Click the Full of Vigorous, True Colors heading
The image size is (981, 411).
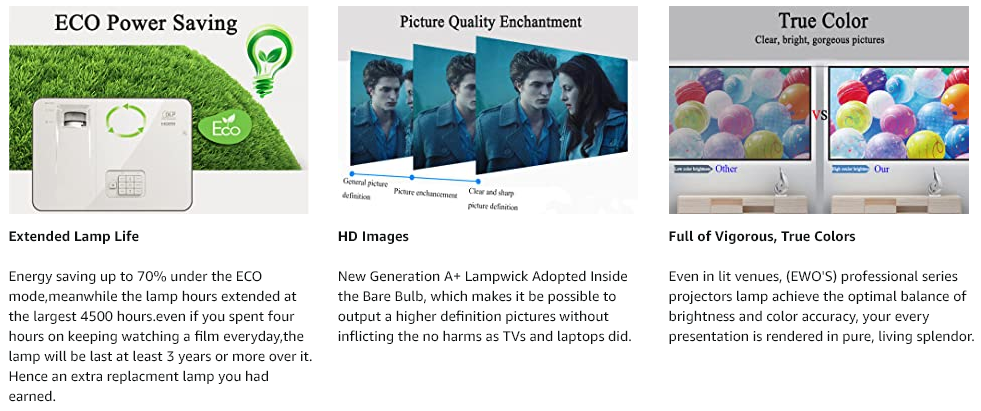tap(761, 236)
